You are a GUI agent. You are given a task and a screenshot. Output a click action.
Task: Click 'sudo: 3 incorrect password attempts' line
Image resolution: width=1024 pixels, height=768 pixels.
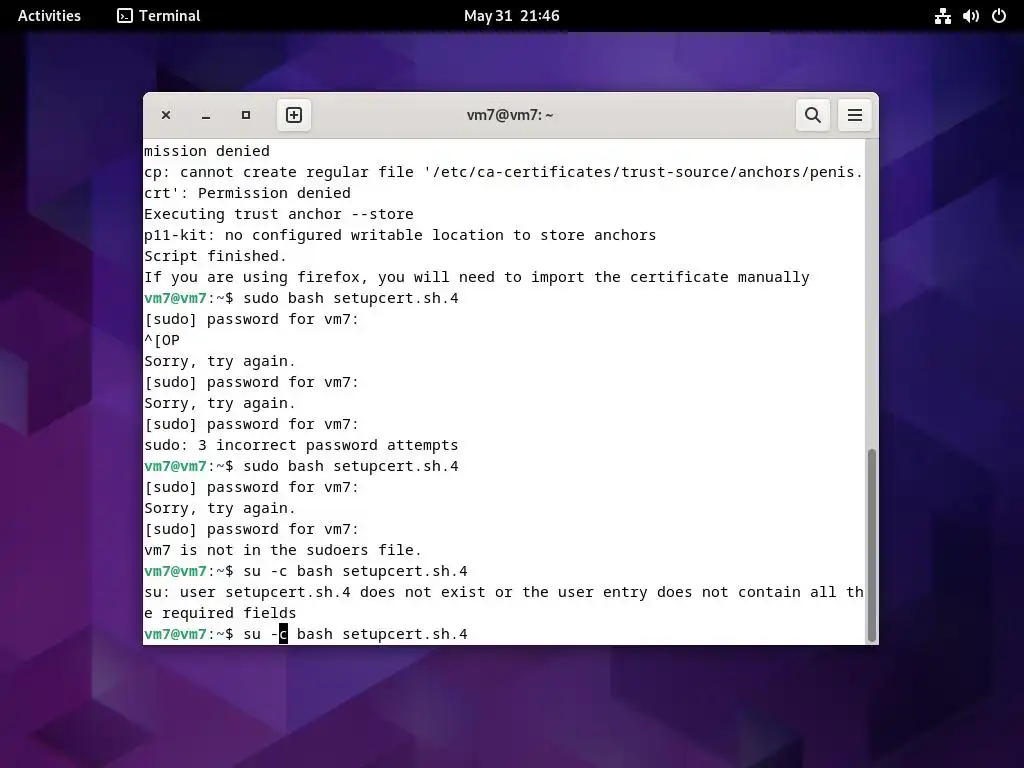[x=300, y=445]
